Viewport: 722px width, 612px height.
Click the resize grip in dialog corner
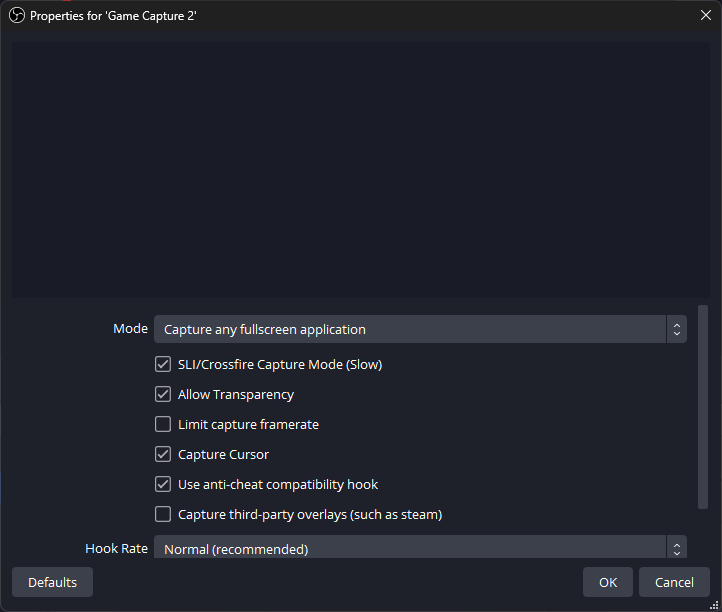[714, 606]
